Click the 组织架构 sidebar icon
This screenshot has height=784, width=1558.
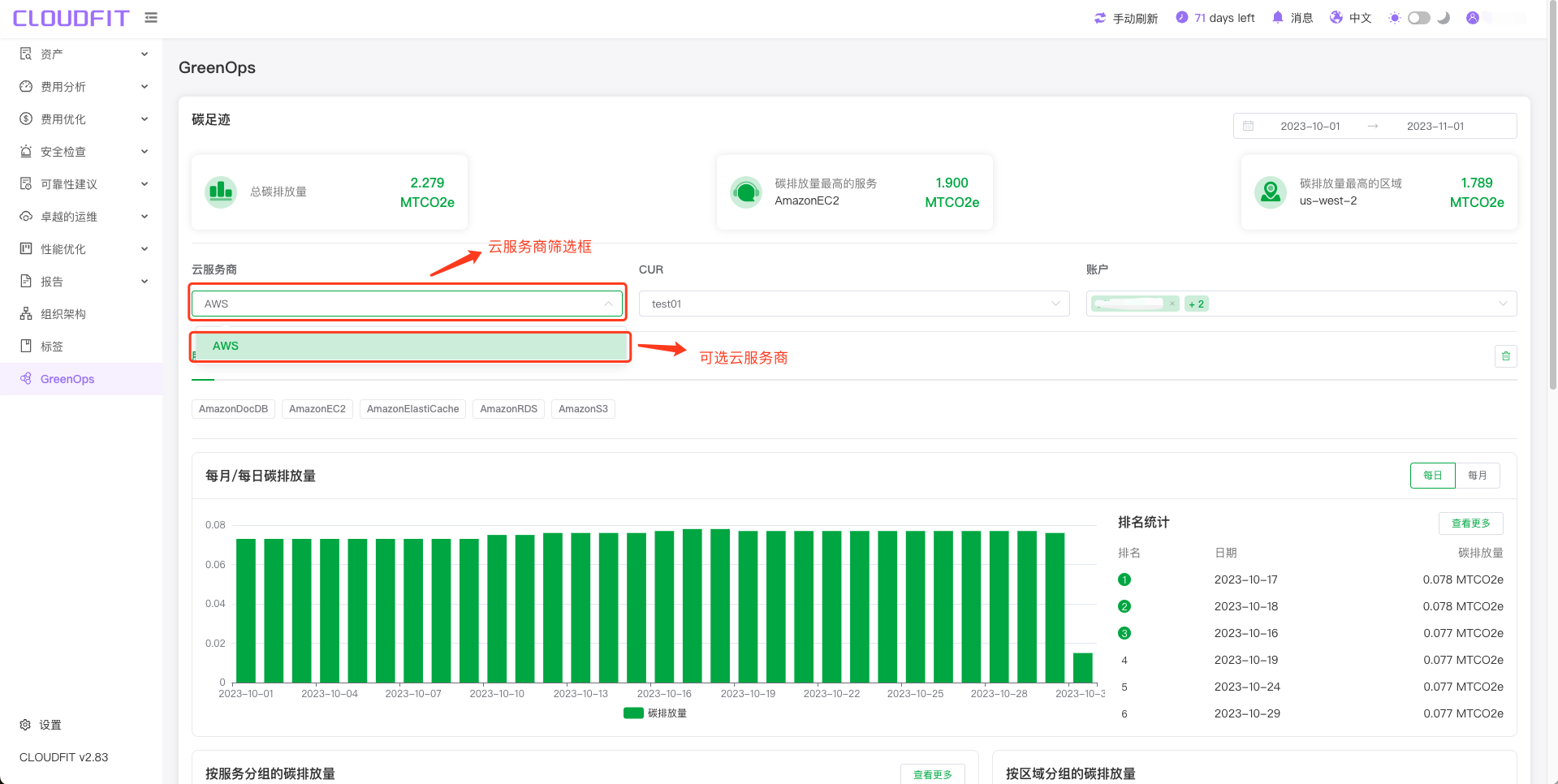(26, 314)
